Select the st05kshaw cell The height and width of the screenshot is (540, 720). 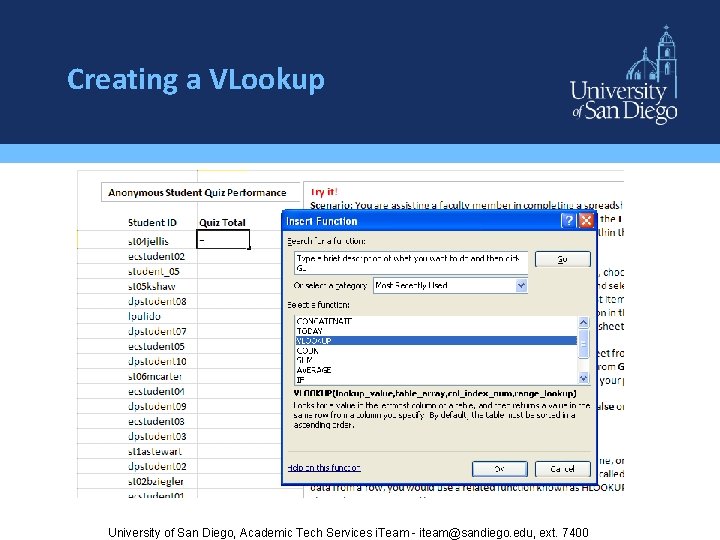152,286
